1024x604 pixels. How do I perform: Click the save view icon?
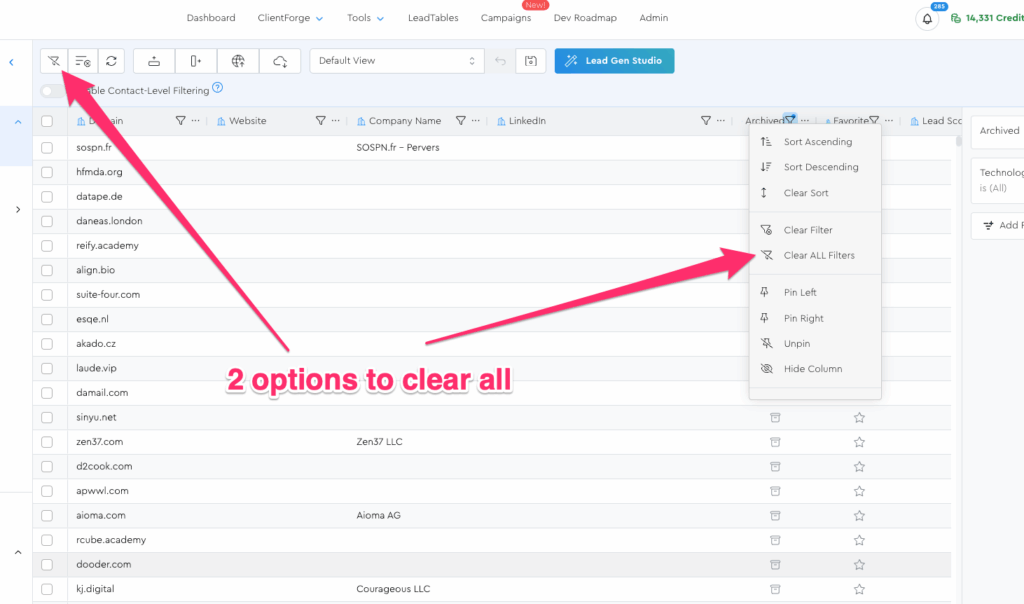(x=530, y=61)
